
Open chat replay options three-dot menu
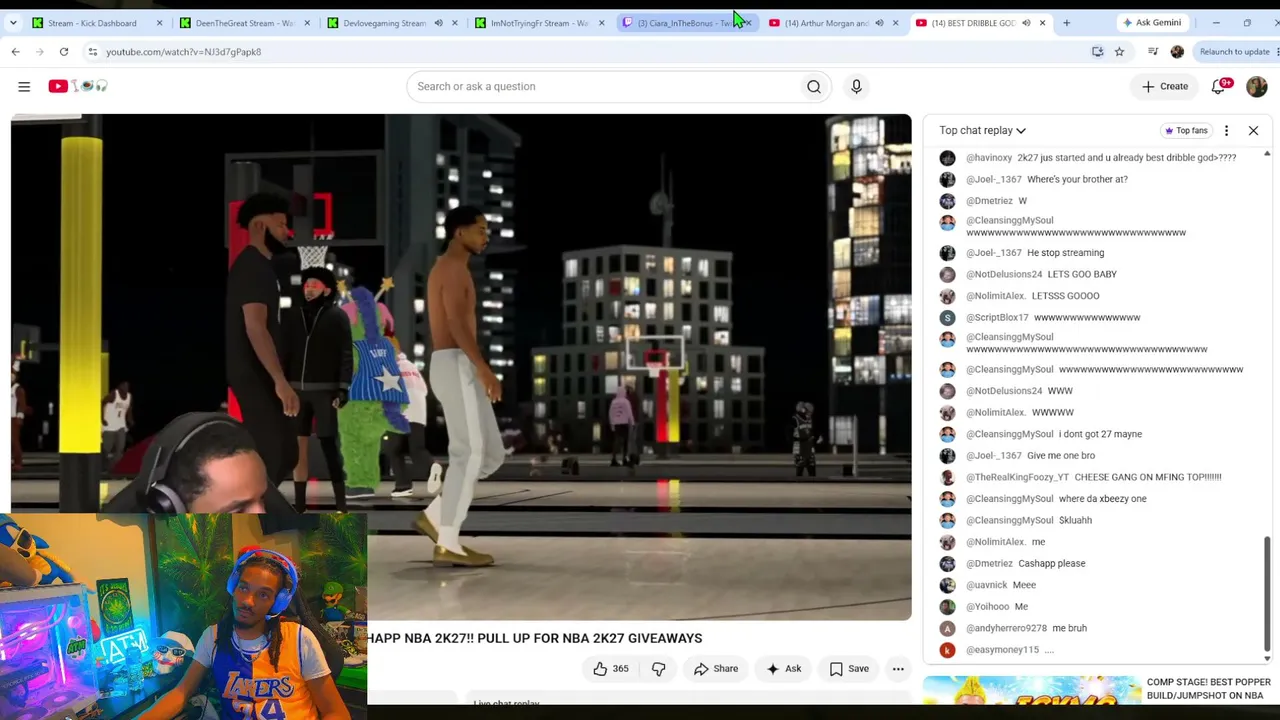pyautogui.click(x=1226, y=130)
